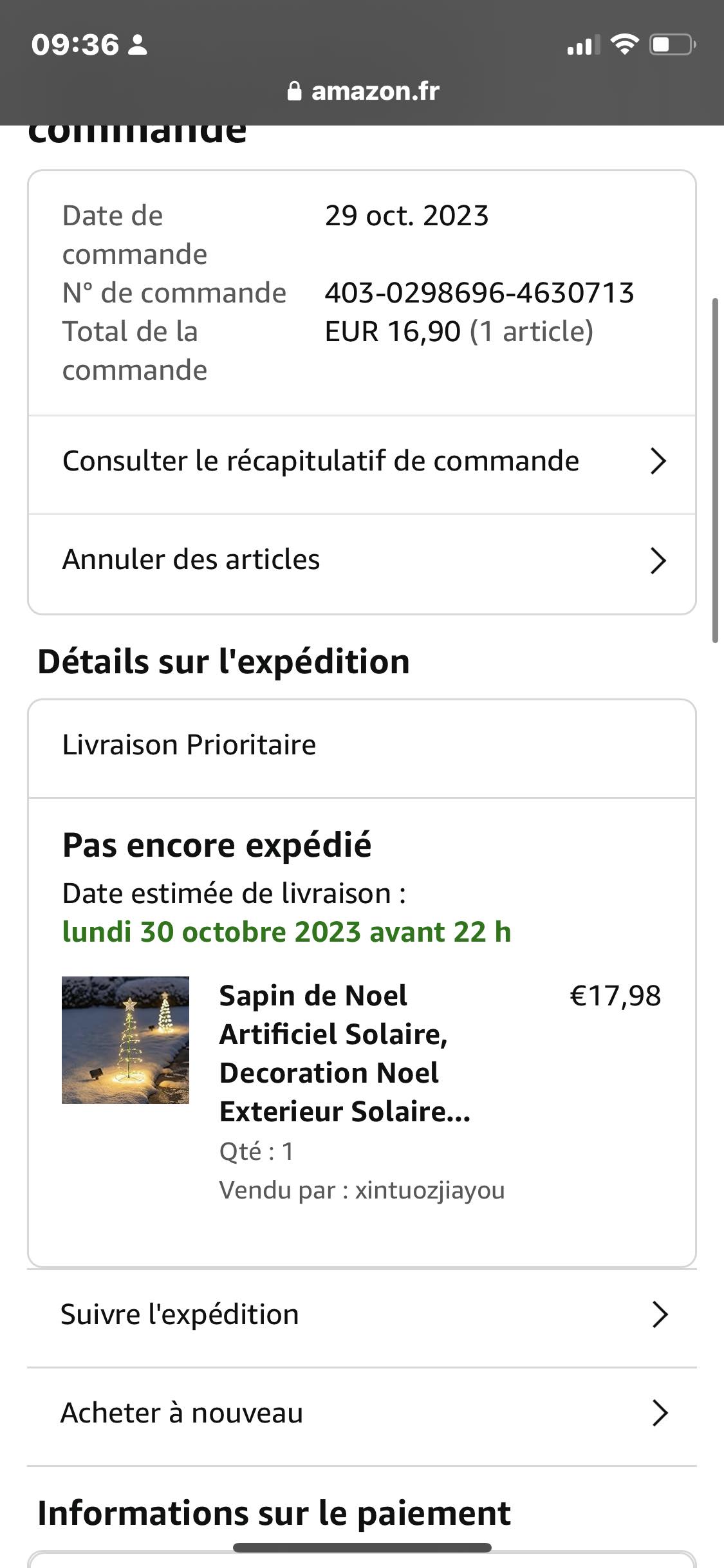Open Suivre l'expédition tracking
724x1568 pixels.
coord(180,1314)
